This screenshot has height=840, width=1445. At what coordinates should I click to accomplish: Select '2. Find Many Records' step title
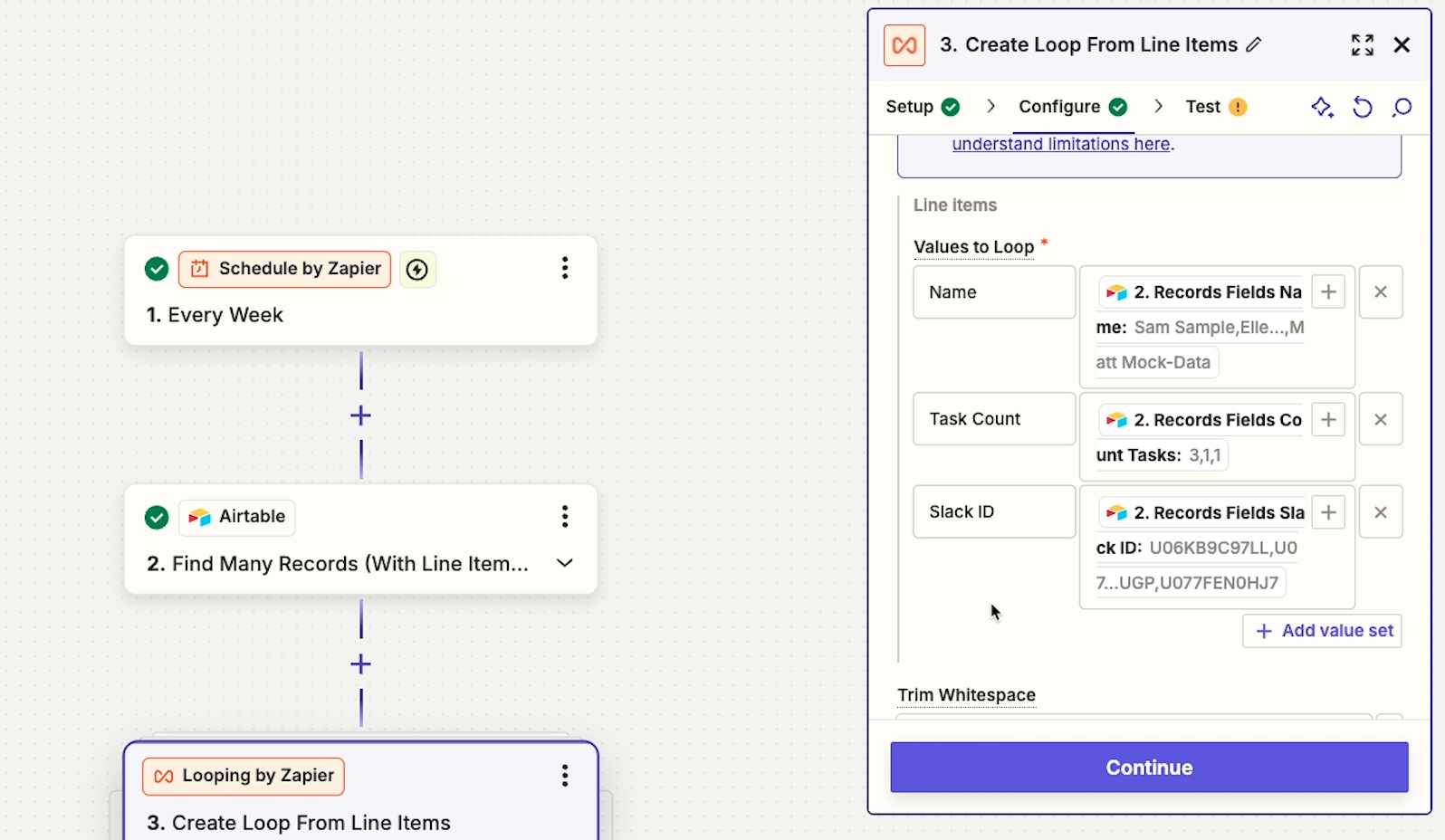click(x=338, y=564)
